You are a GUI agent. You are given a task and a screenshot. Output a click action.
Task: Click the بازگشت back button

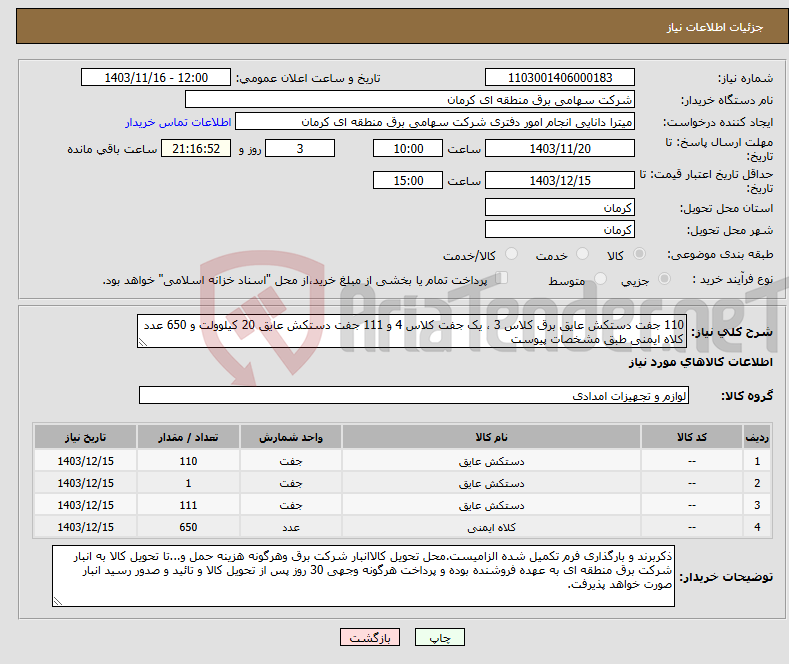[370, 637]
